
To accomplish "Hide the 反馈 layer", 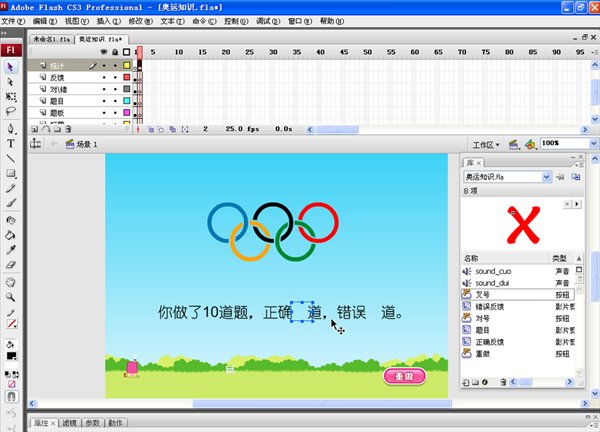I will (x=104, y=77).
